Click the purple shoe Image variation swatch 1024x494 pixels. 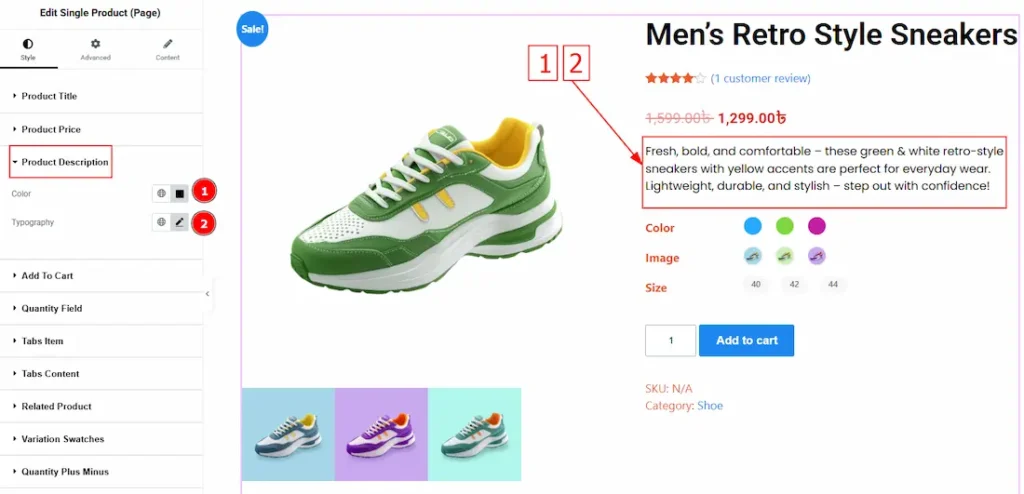(816, 257)
